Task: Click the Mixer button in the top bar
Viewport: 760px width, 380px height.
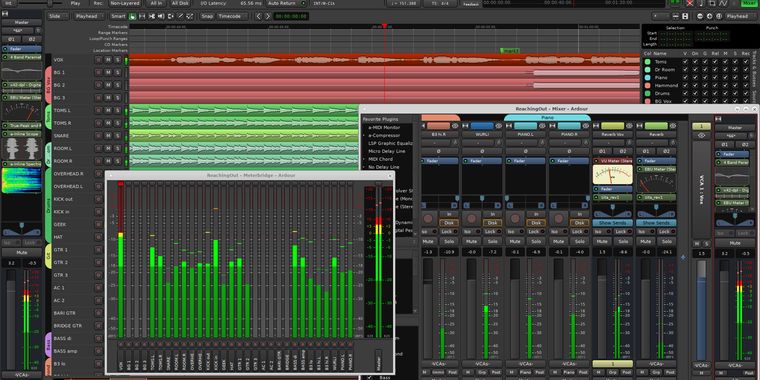Action: click(x=749, y=3)
